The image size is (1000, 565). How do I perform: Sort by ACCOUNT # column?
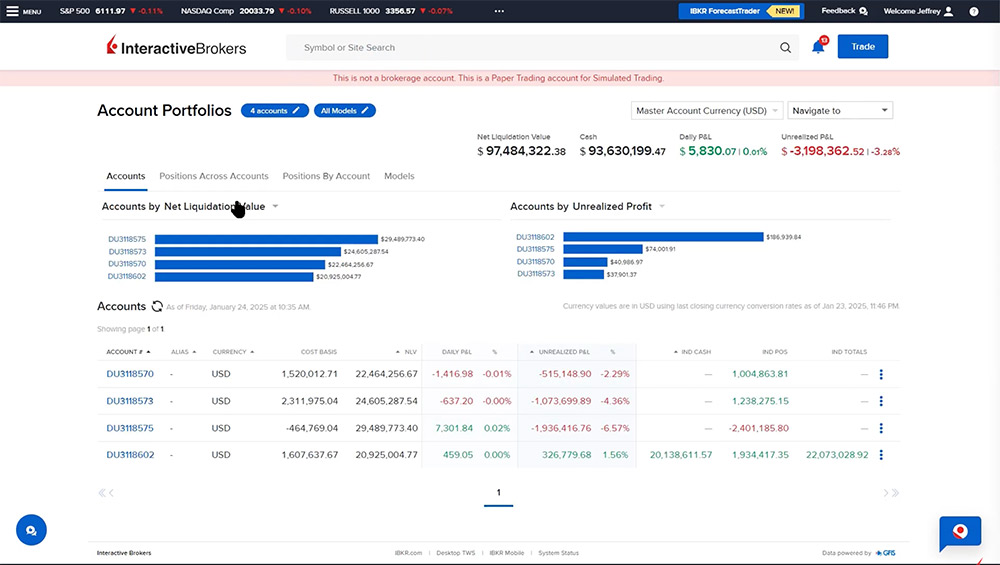pos(128,352)
